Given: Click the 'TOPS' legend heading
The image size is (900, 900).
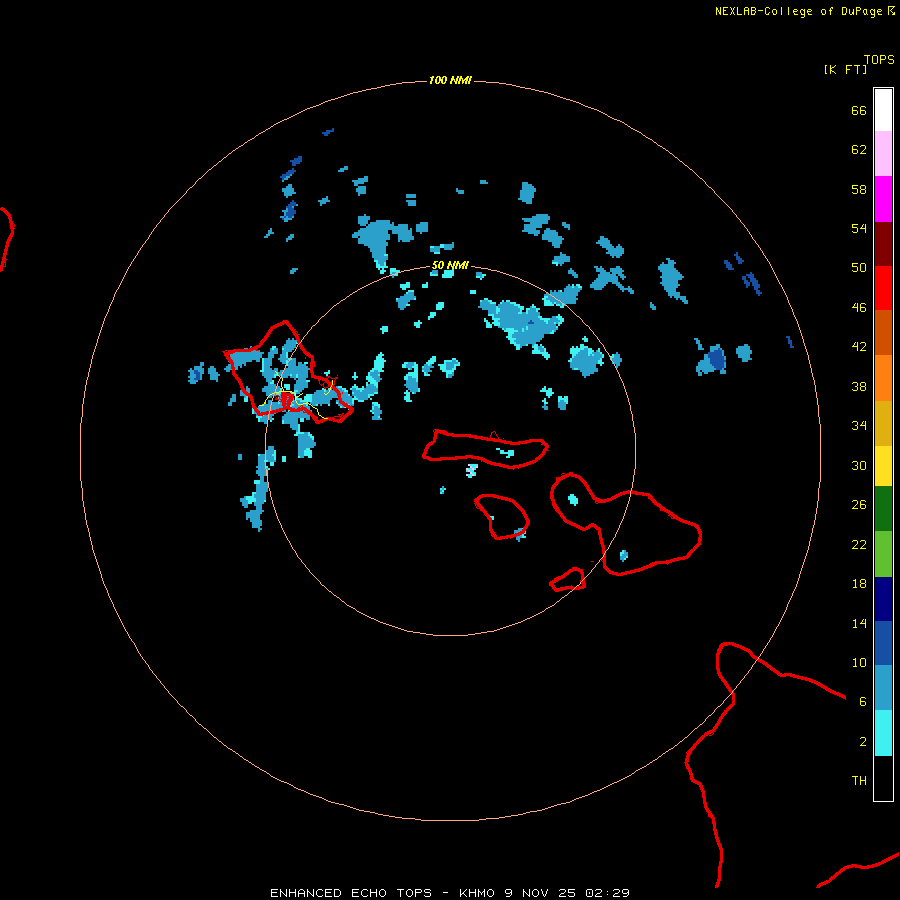Looking at the screenshot, I should click(x=879, y=60).
